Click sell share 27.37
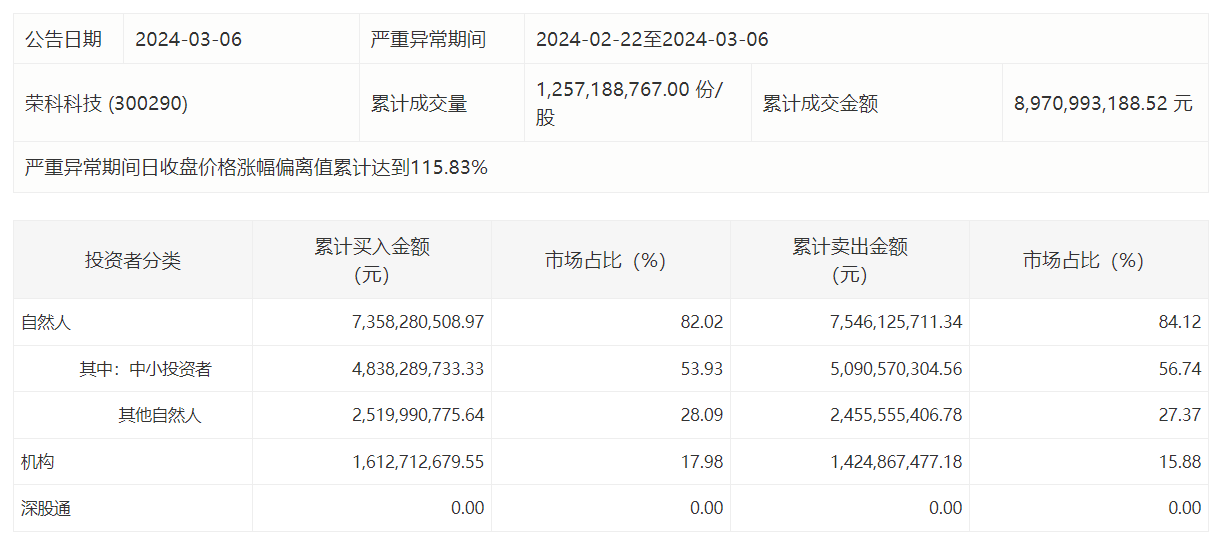 click(1180, 415)
